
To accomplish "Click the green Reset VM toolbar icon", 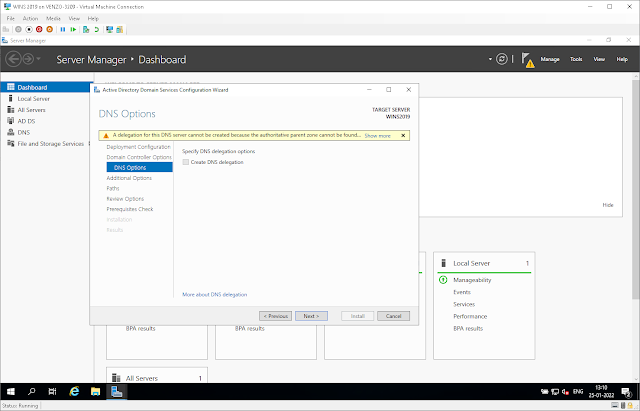I will click(73, 29).
